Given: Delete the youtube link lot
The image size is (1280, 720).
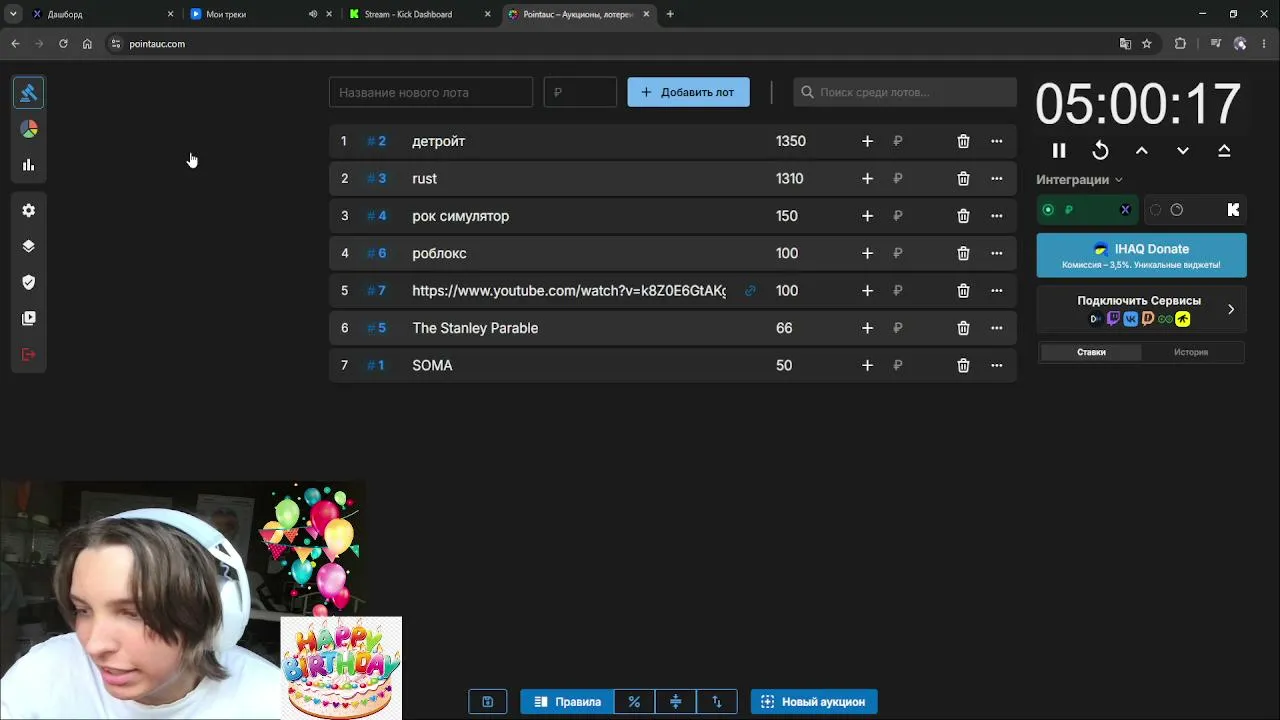Looking at the screenshot, I should (963, 291).
